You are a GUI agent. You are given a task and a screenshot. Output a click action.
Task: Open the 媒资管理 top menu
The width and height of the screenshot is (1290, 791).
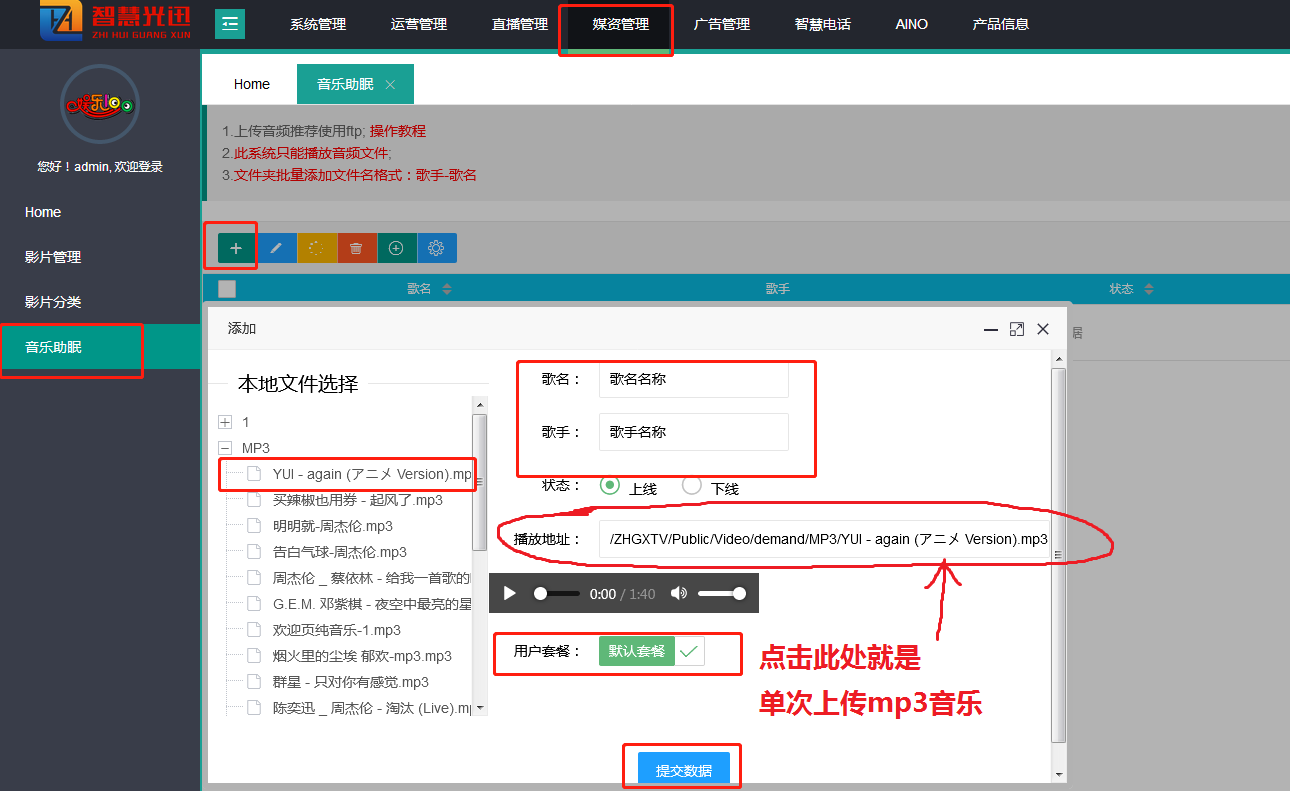point(621,24)
